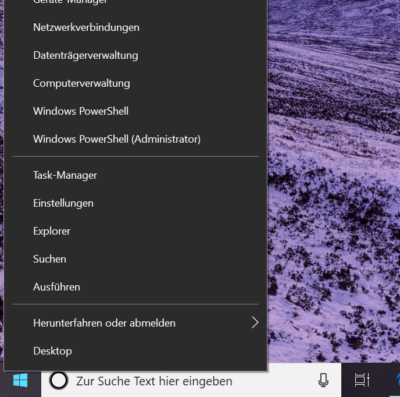
Task: Open Datenträgerverwaltung
Action: (135, 55)
